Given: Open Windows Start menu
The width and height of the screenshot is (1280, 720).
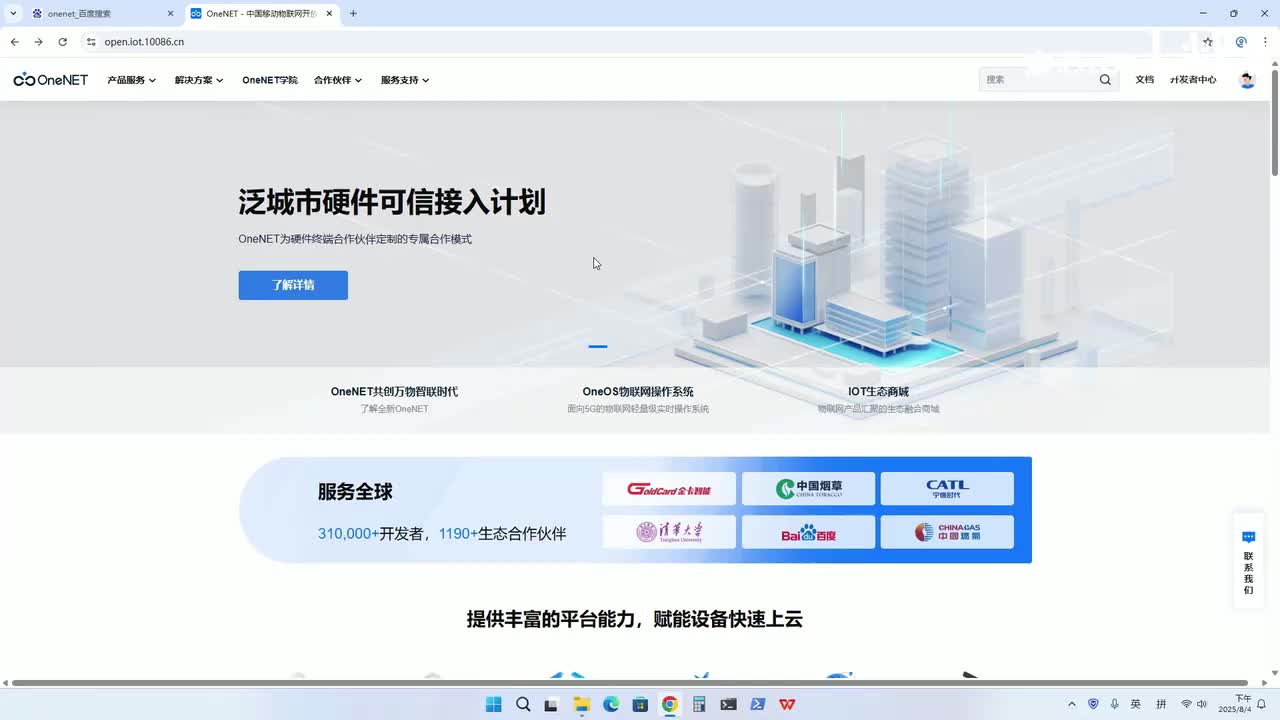Looking at the screenshot, I should coord(493,704).
